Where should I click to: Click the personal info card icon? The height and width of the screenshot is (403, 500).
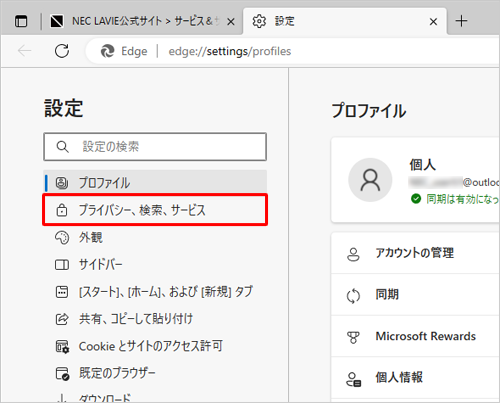click(354, 379)
